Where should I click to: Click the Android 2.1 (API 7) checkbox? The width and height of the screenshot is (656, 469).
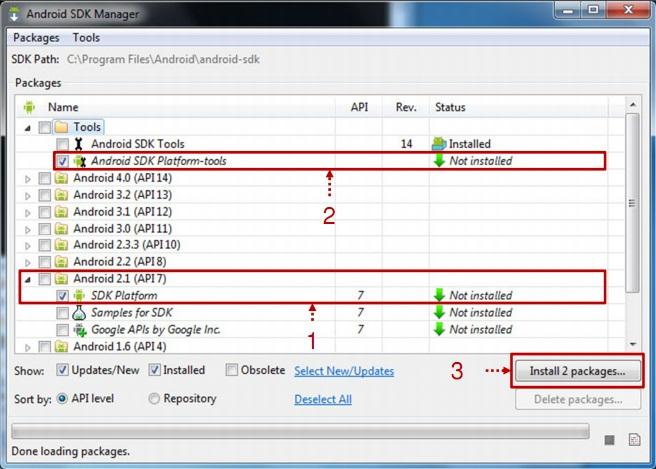45,279
